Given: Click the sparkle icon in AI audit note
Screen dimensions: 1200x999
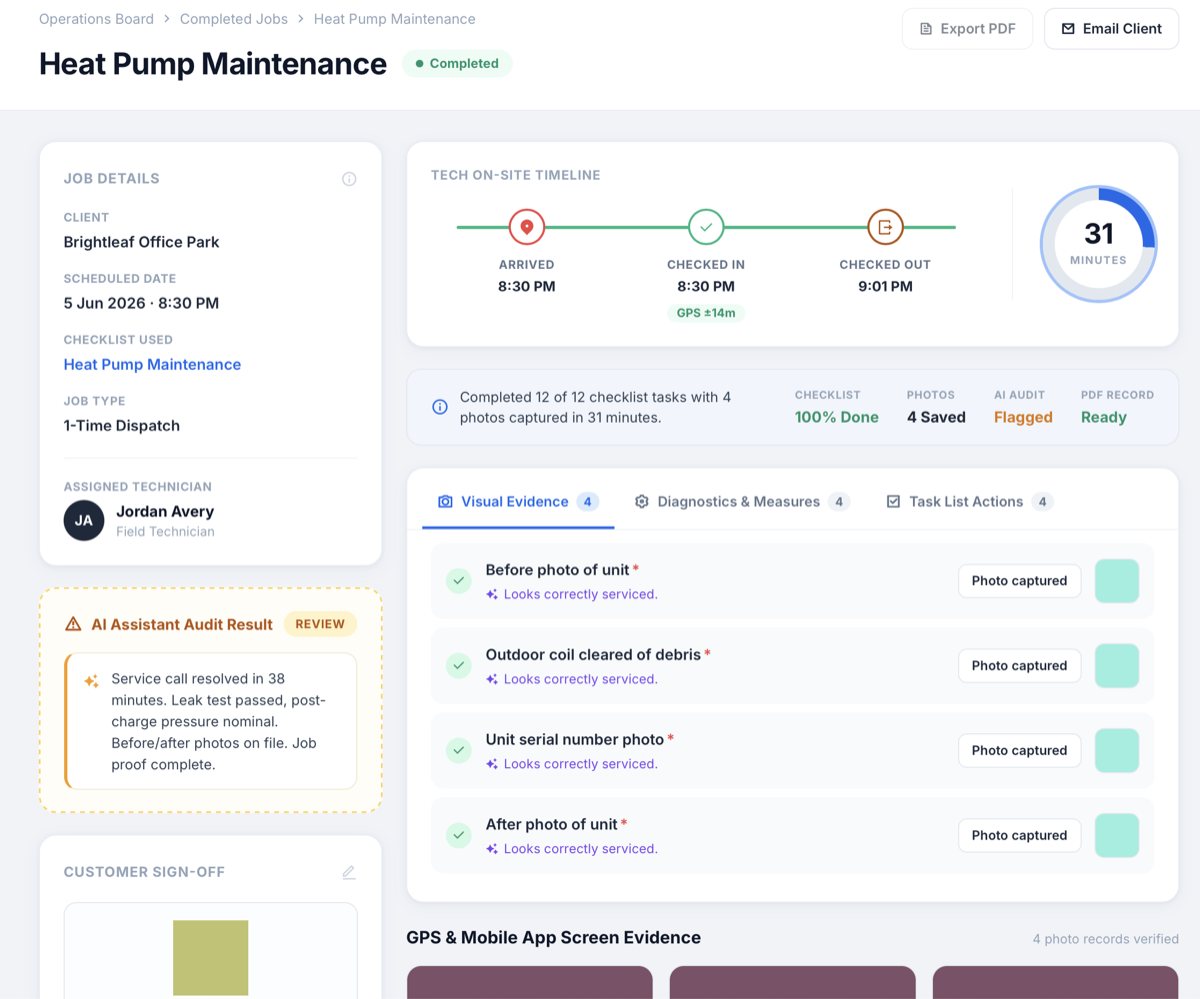Looking at the screenshot, I should (91, 681).
